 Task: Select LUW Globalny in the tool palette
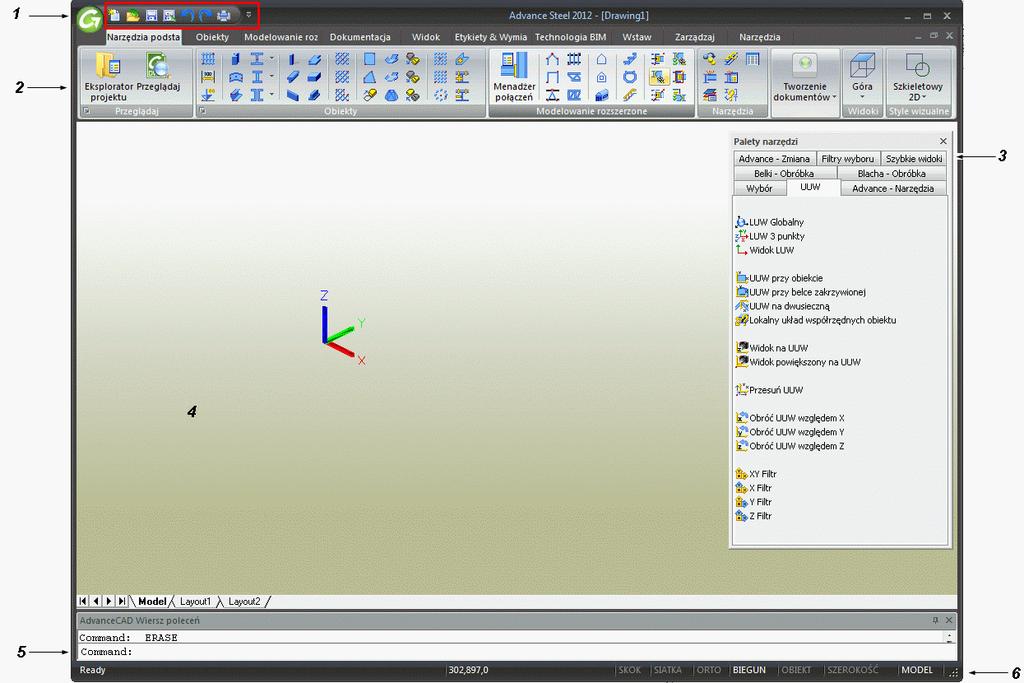point(770,222)
